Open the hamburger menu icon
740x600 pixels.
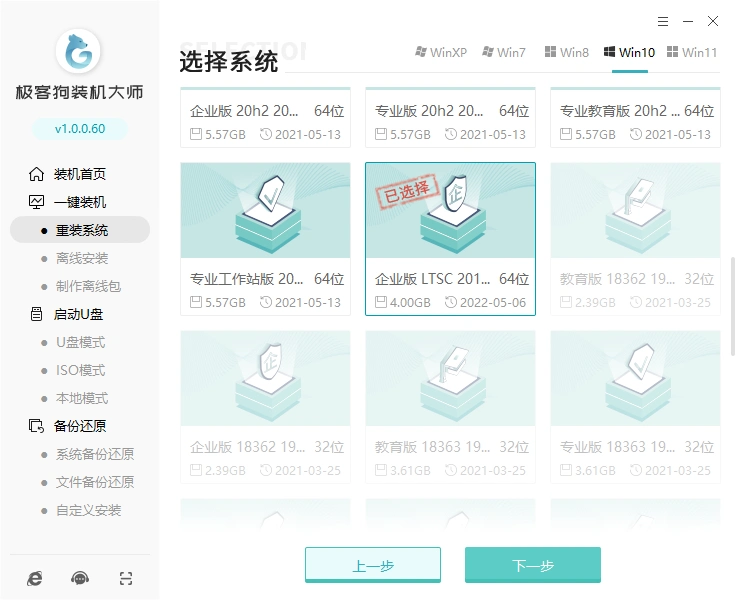click(663, 21)
